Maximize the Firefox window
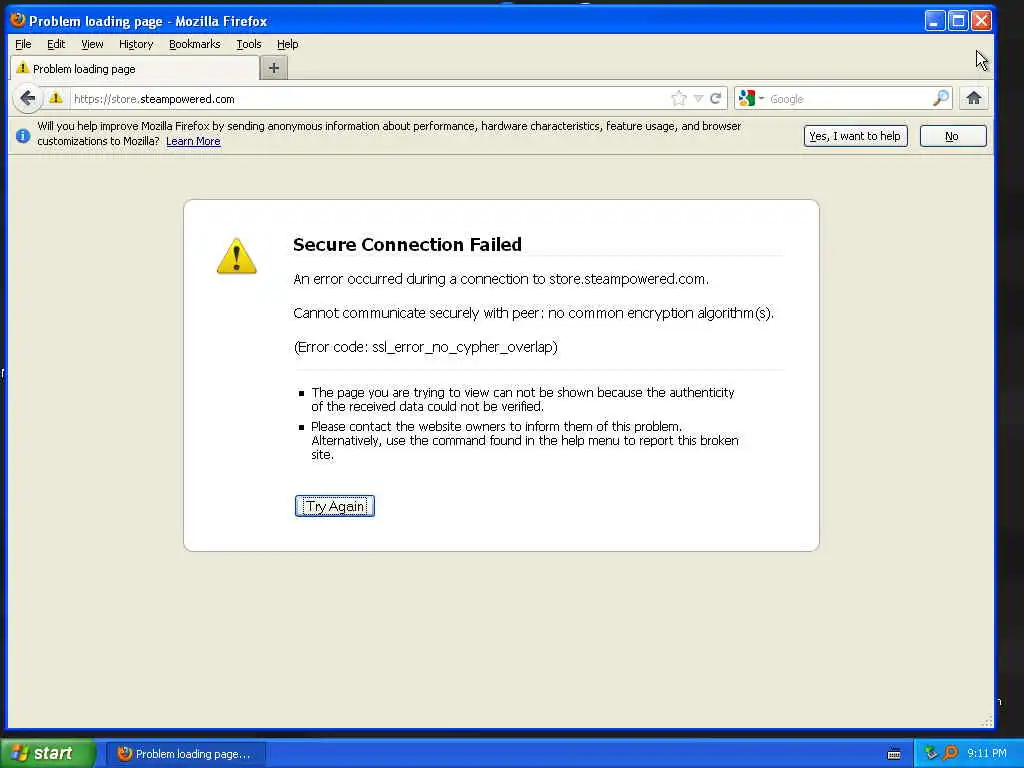Screen dimensions: 1024x768 tap(958, 21)
